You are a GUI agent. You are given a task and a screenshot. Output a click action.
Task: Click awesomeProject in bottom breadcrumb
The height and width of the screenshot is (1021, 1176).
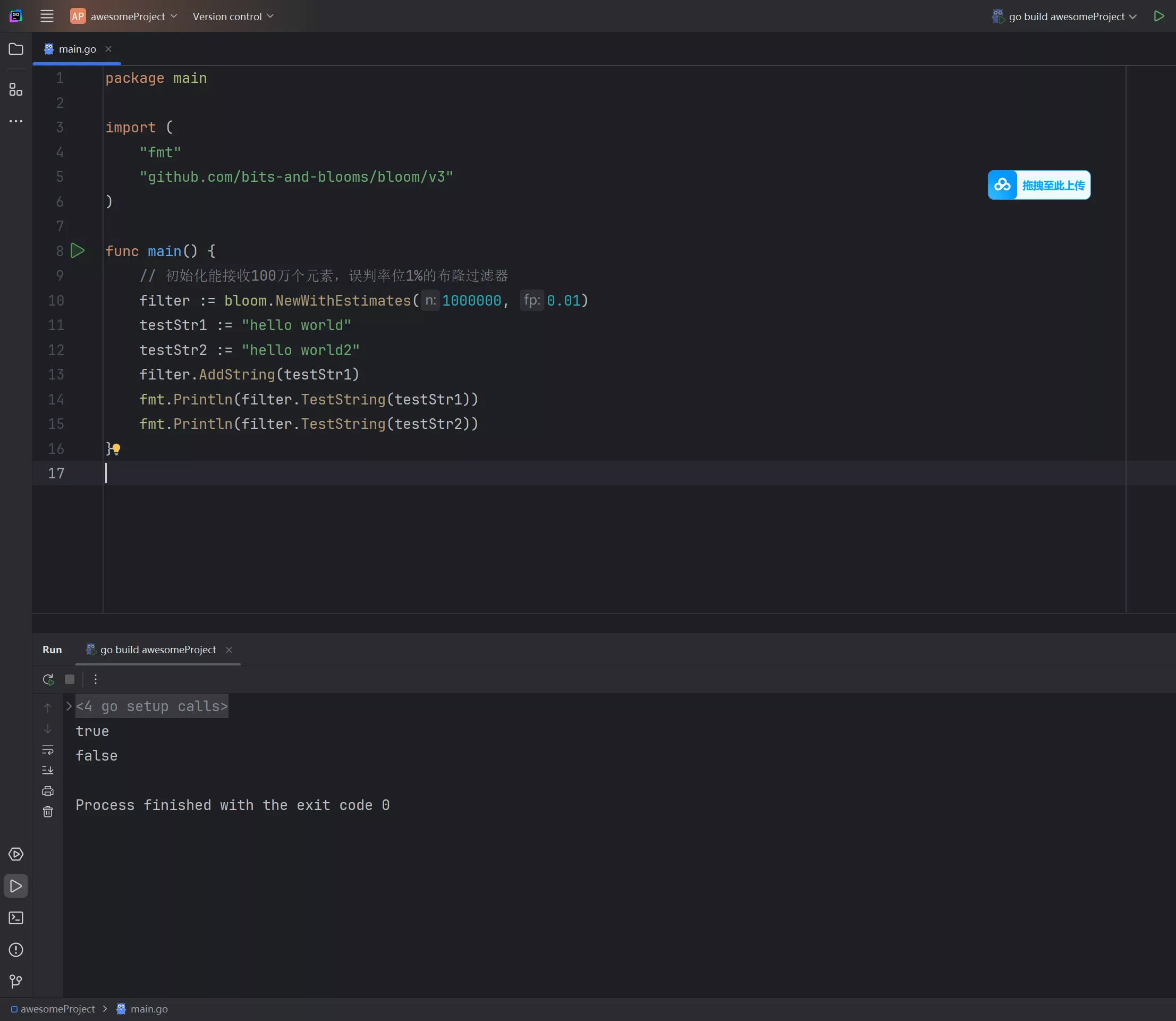[57, 1009]
